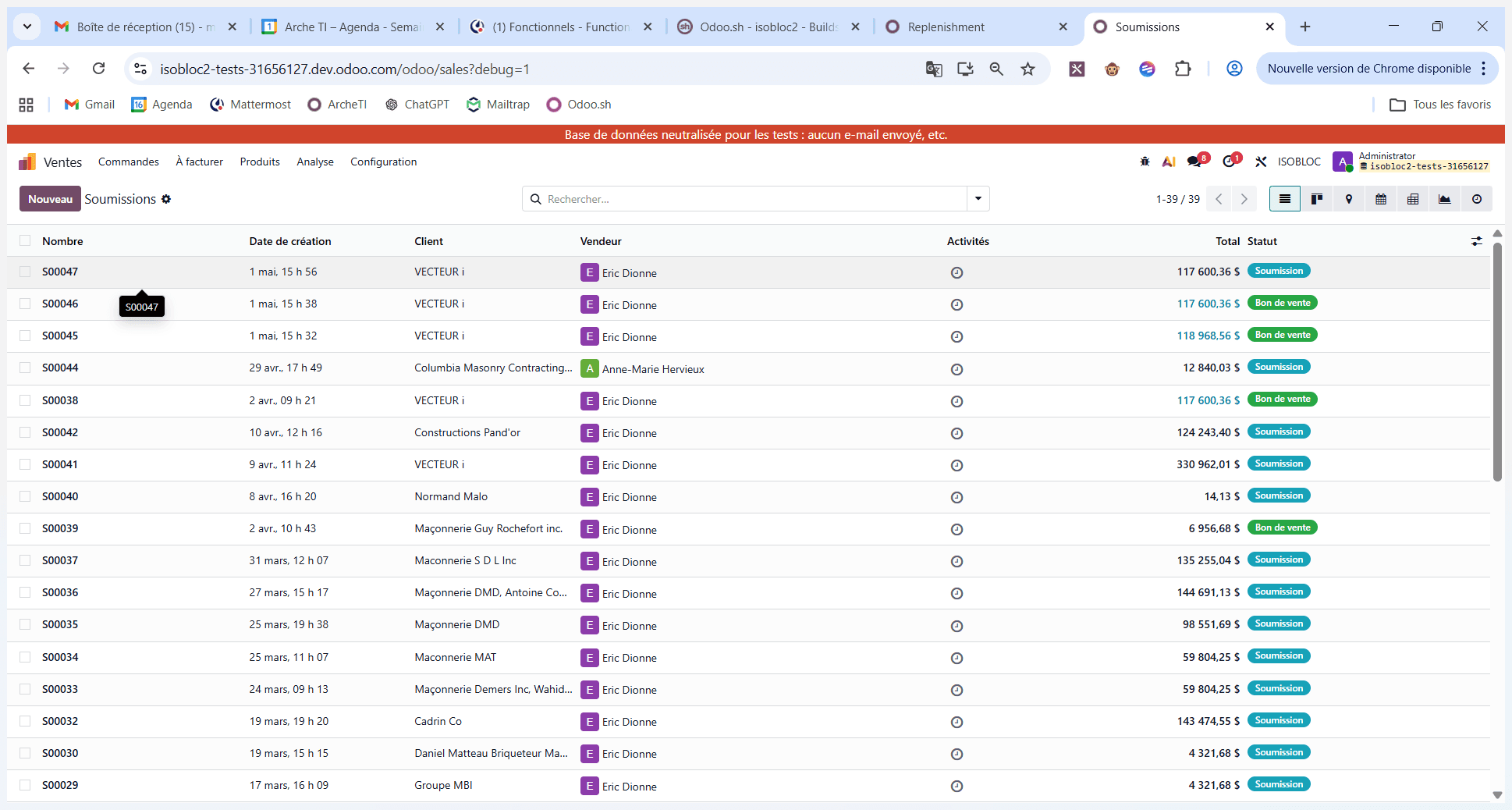The image size is (1512, 810).
Task: Open activity clock for S00044 row
Action: pyautogui.click(x=957, y=369)
